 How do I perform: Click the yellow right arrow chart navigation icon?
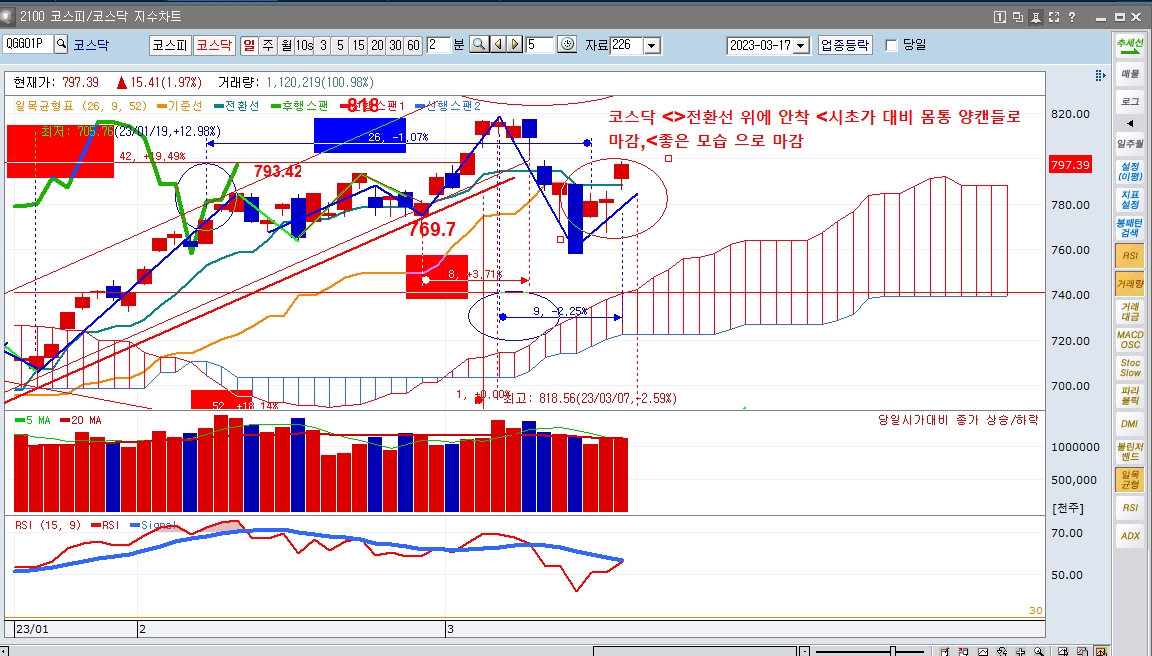[x=515, y=45]
